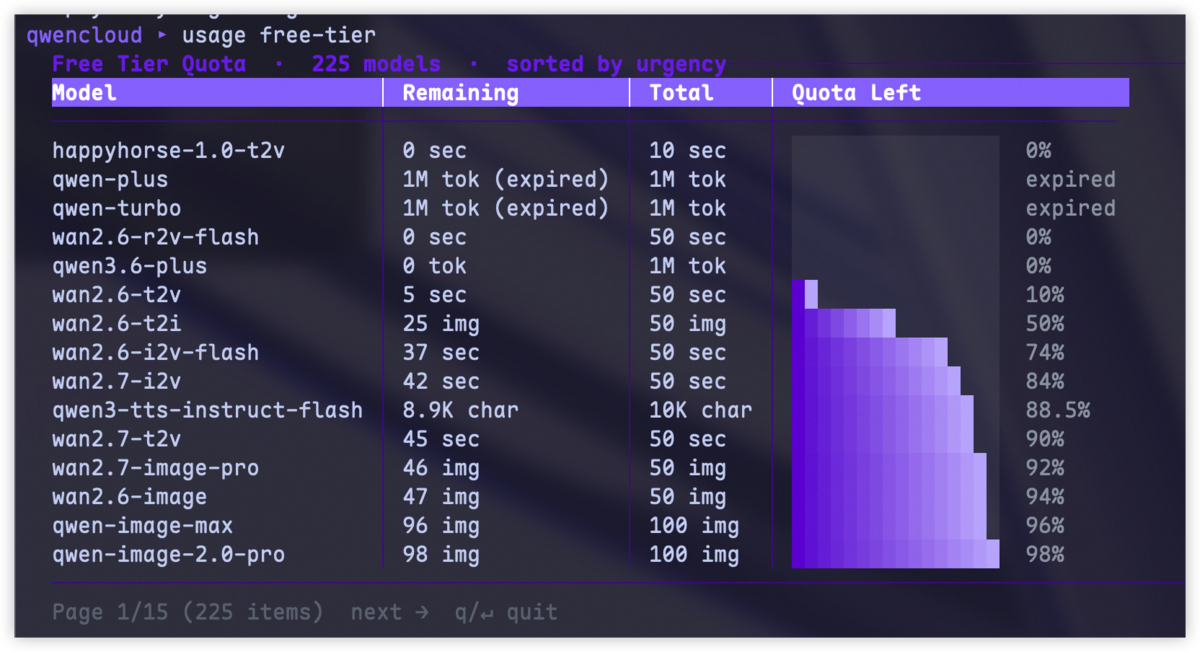
Task: Select "50 sec" total in wan2.7-i2v row
Action: pyautogui.click(x=688, y=382)
